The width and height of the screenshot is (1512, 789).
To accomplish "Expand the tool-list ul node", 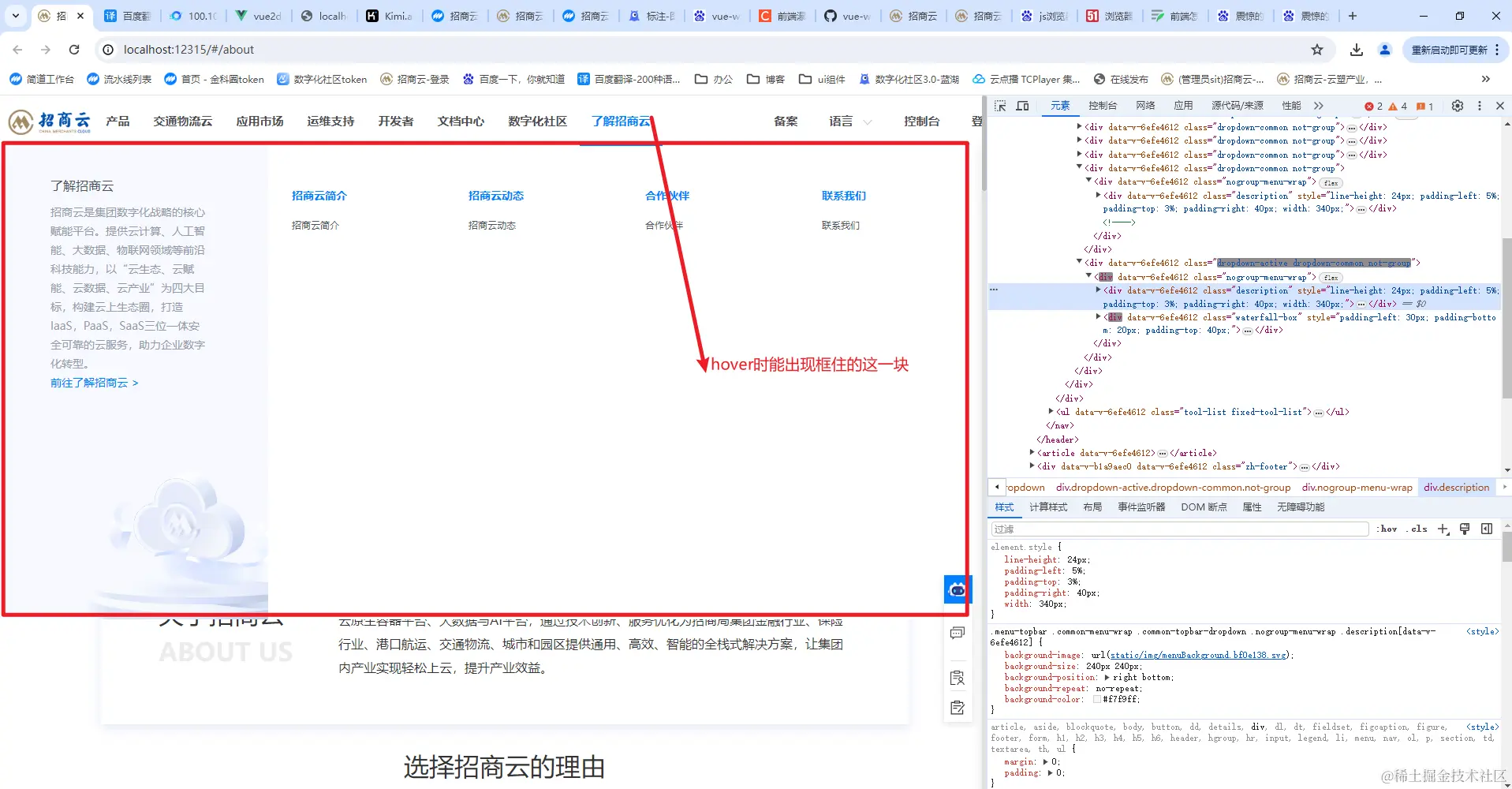I will point(1051,412).
